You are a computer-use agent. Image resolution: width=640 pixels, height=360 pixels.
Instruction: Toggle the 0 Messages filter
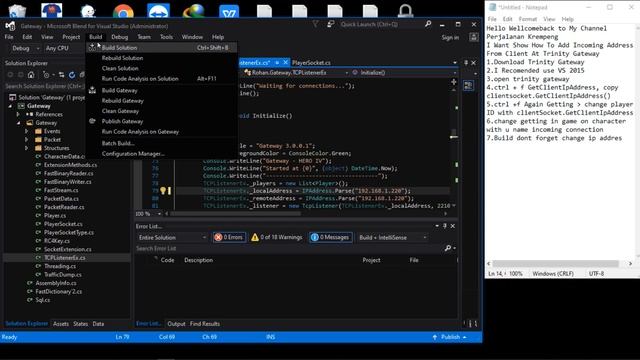[331, 237]
